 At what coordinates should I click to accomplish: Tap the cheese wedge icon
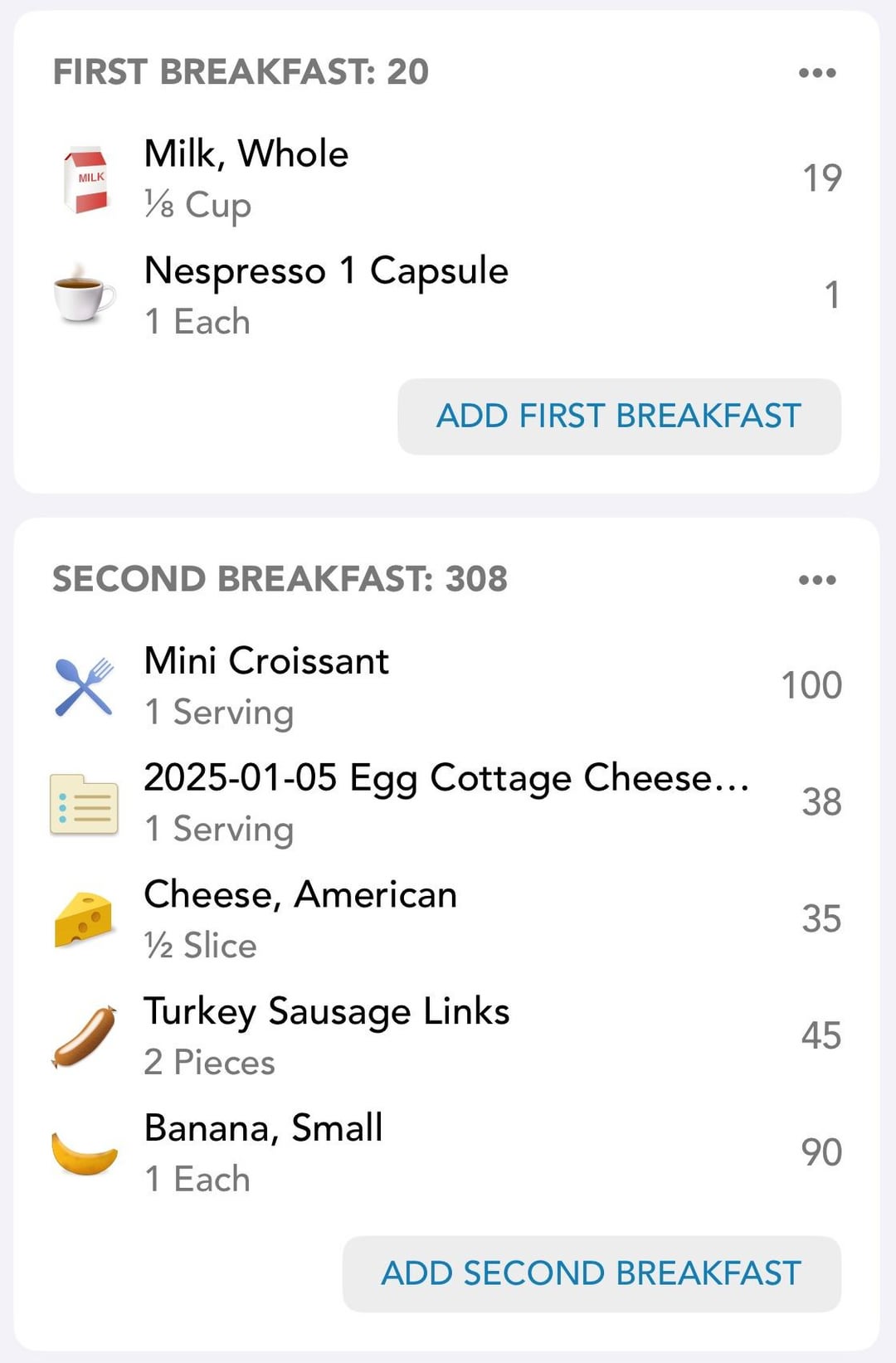pos(84,919)
